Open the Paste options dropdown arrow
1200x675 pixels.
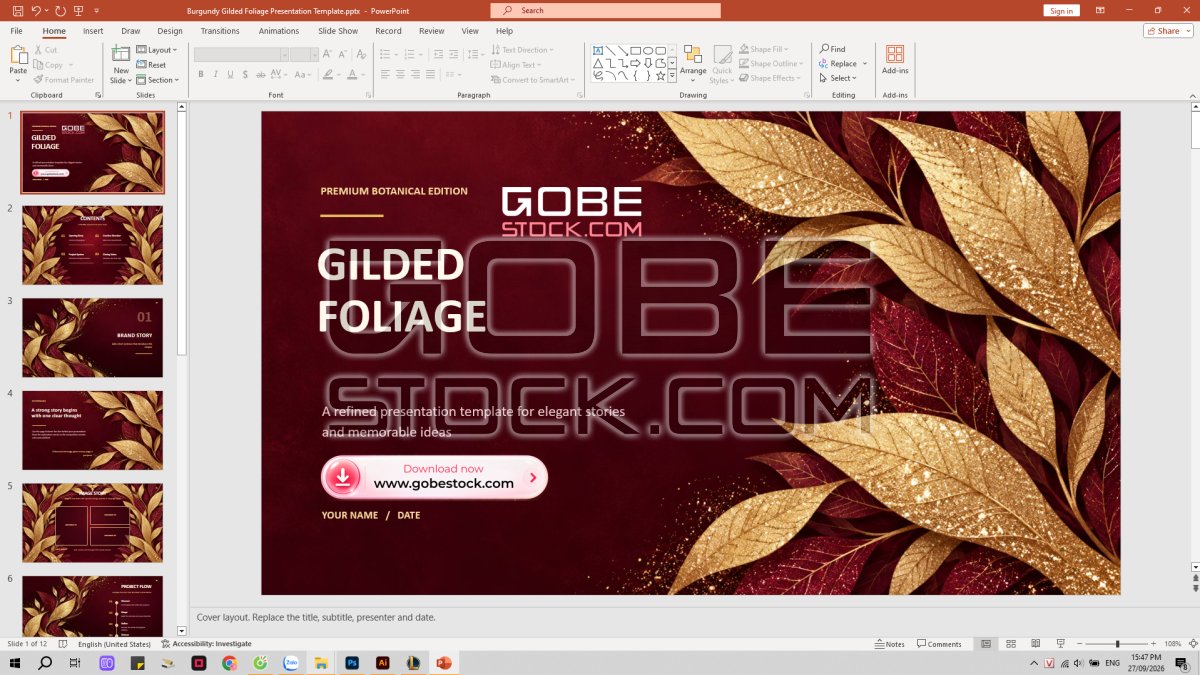[18, 80]
